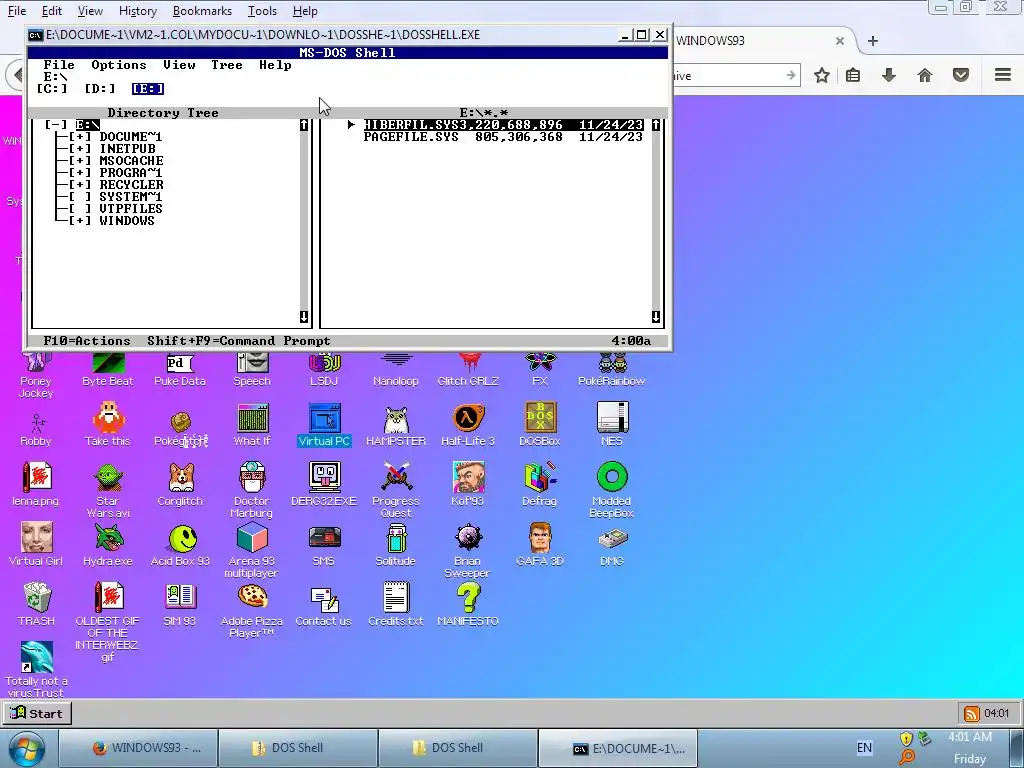The image size is (1024, 768).
Task: Expand the WINDOWS directory
Action: pyautogui.click(x=80, y=221)
